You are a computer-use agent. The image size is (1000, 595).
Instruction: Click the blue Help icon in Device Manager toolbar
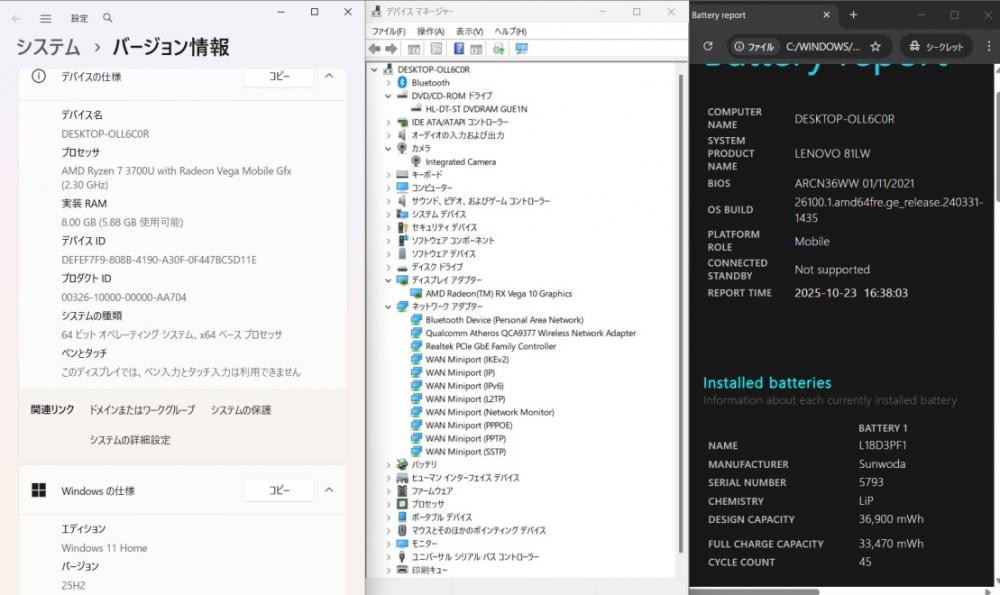pyautogui.click(x=459, y=48)
